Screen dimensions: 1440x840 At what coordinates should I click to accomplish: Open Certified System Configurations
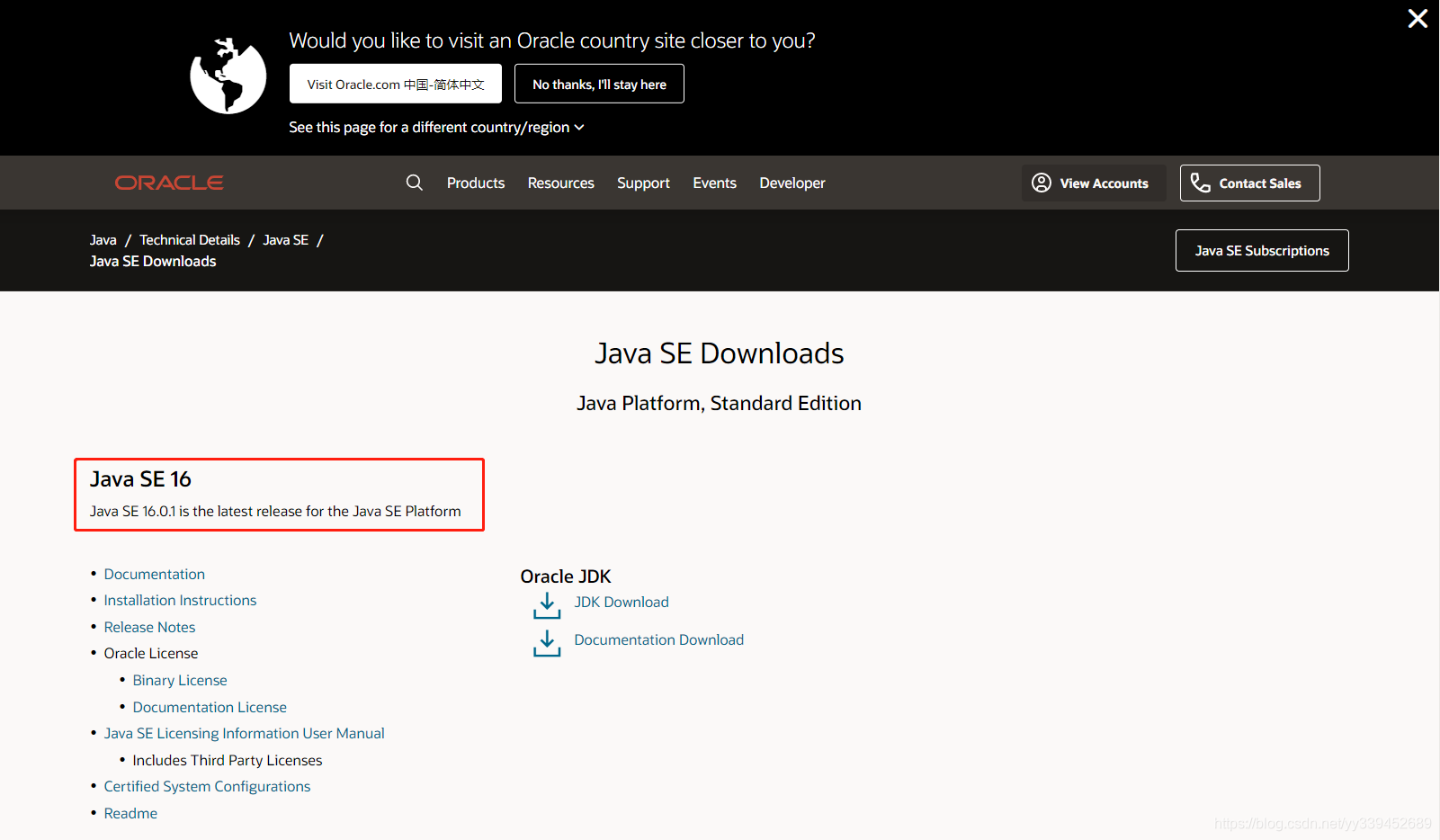(207, 786)
